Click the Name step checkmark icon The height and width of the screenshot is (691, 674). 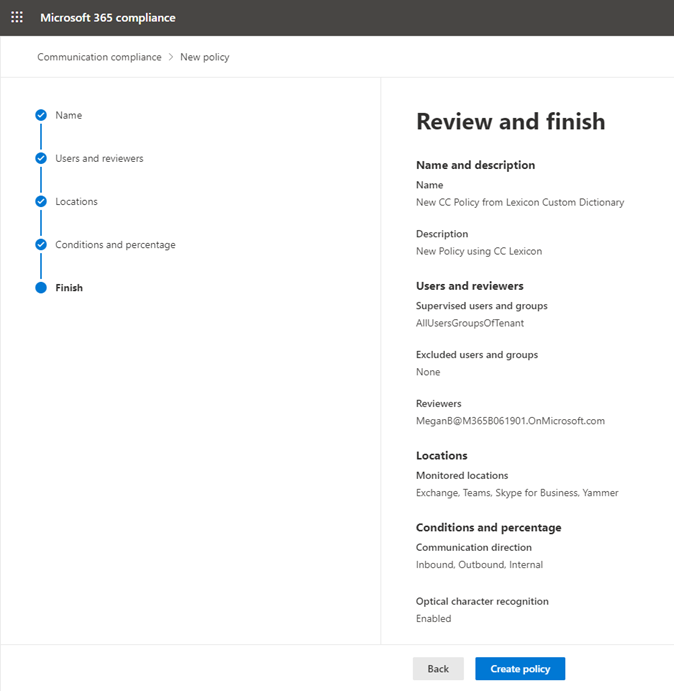coord(41,115)
